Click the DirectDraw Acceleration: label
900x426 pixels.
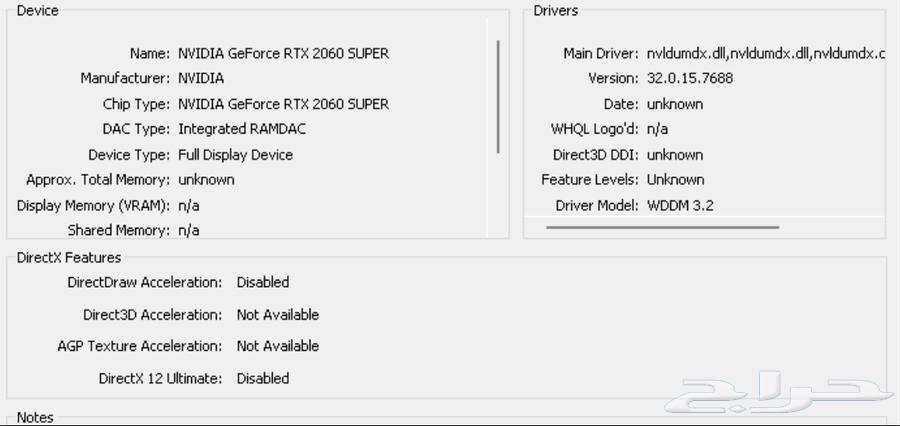pyautogui.click(x=145, y=282)
